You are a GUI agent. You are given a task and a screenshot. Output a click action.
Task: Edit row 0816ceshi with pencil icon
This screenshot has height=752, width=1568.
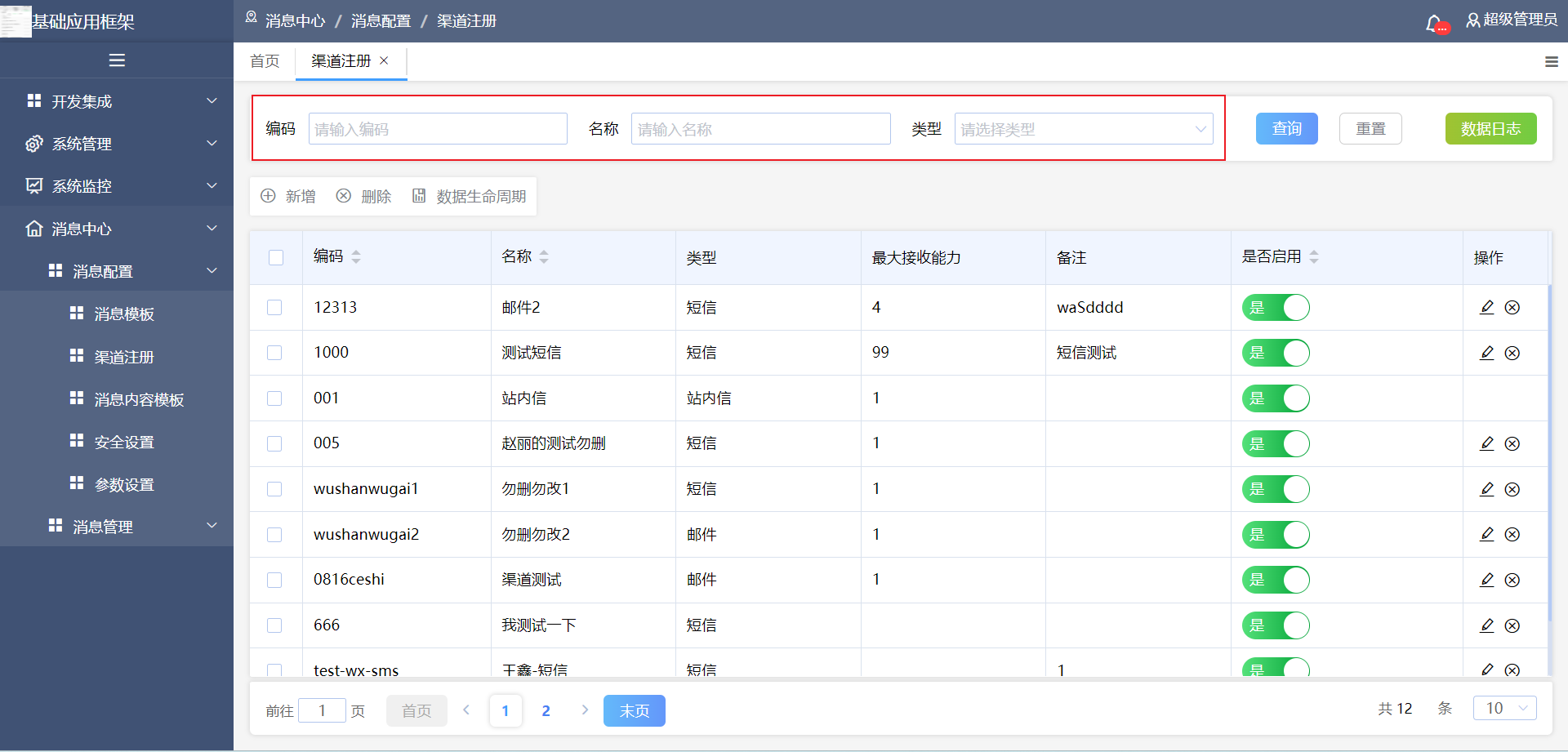point(1487,580)
